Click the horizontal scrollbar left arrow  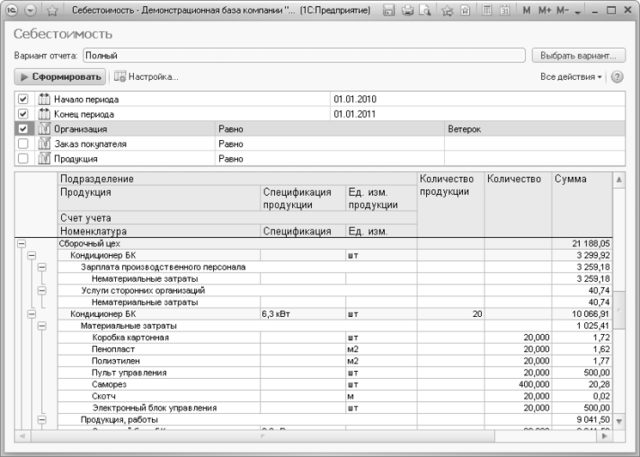[x=22, y=436]
